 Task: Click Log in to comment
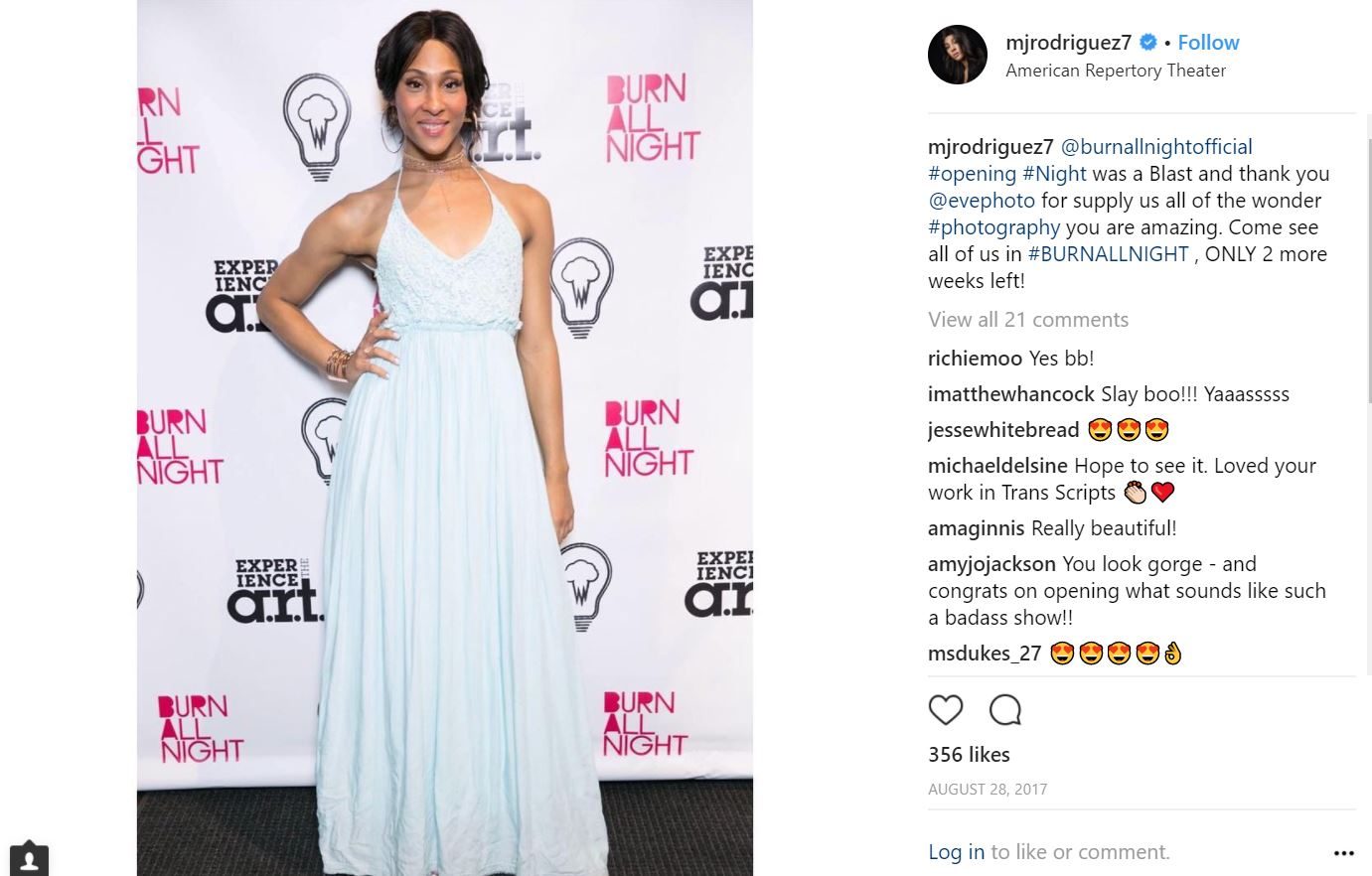[956, 852]
